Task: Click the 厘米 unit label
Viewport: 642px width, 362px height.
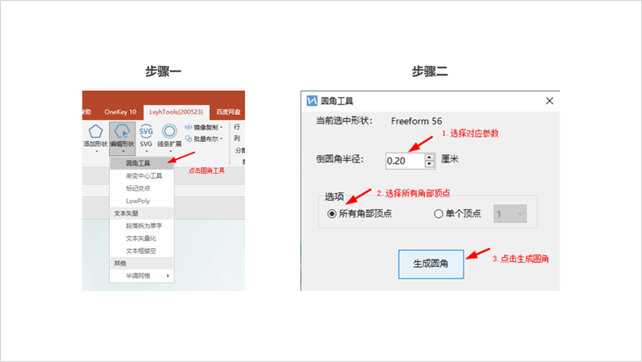Action: (450, 159)
